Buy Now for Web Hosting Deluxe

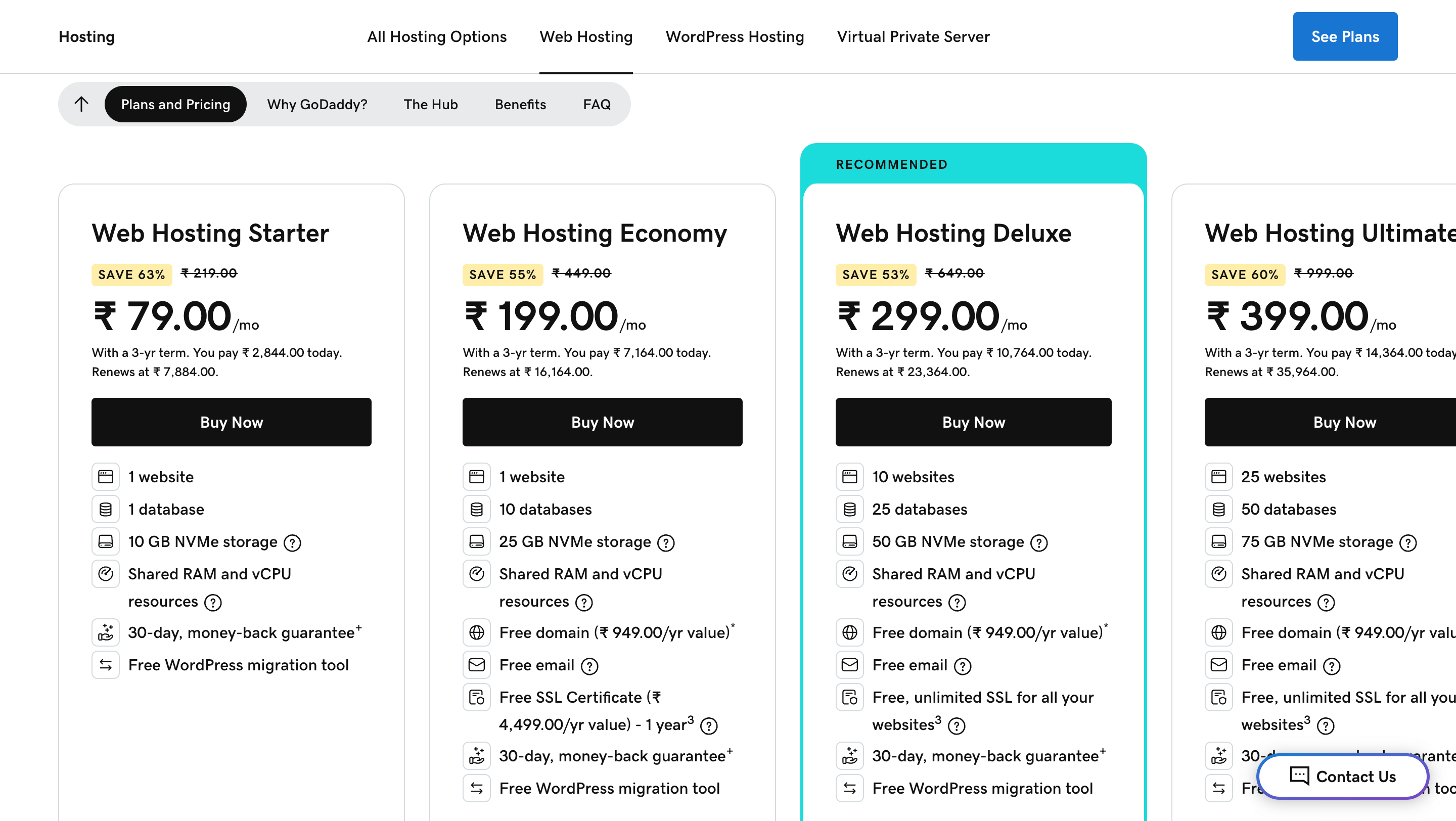tap(973, 422)
